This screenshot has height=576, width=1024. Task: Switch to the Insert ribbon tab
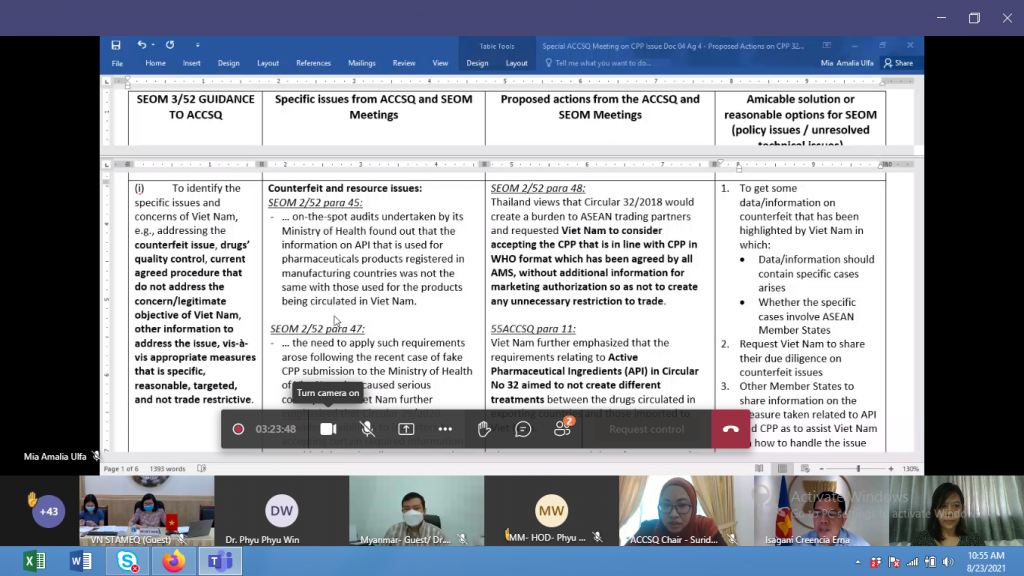click(x=191, y=63)
